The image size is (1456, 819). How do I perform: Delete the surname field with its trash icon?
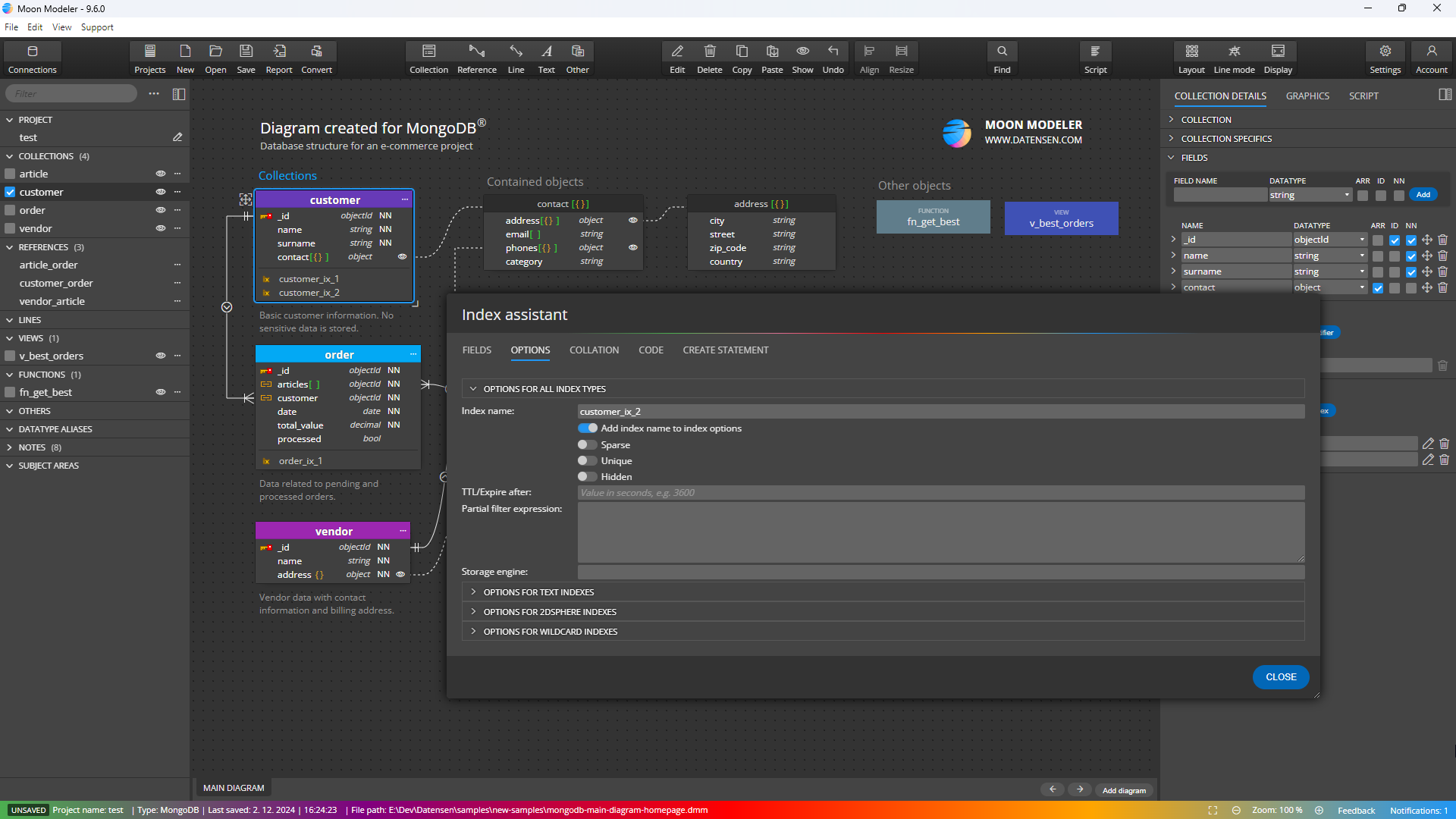coord(1442,271)
